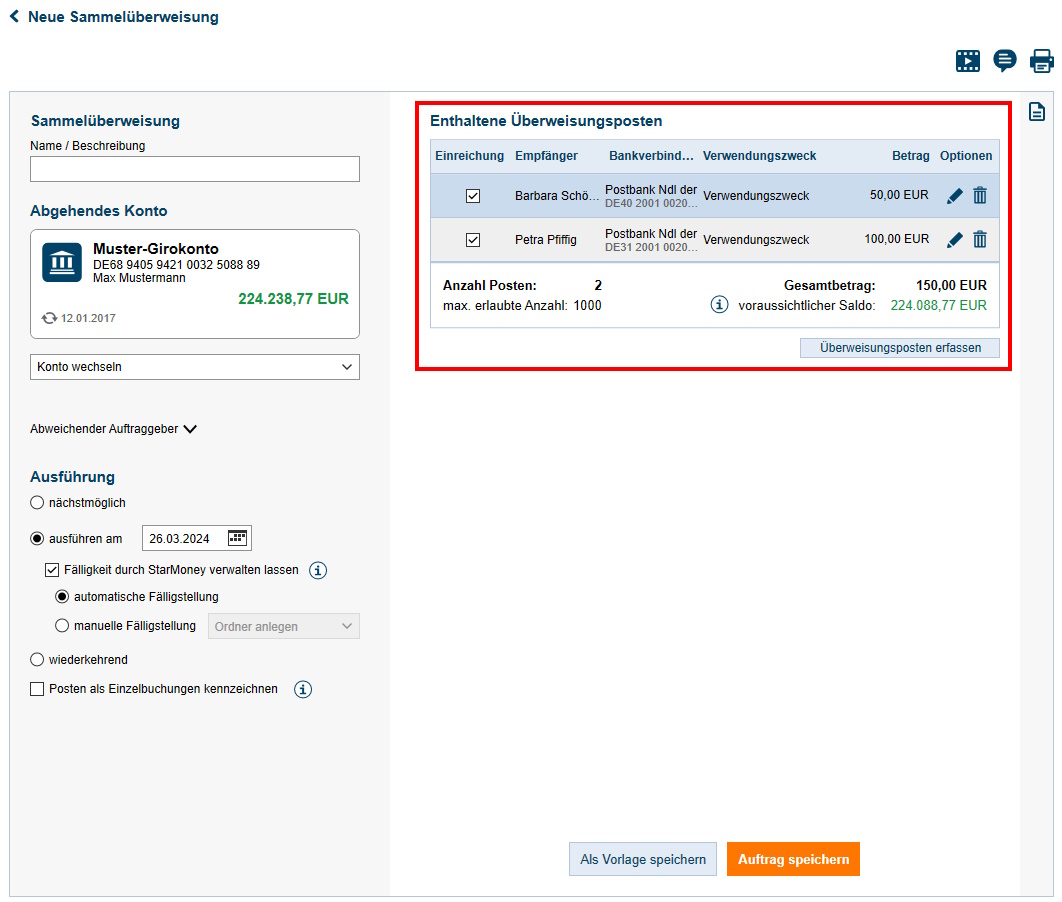Click Überweisungsposten erfassen button
This screenshot has height=902, width=1062.
click(x=899, y=347)
